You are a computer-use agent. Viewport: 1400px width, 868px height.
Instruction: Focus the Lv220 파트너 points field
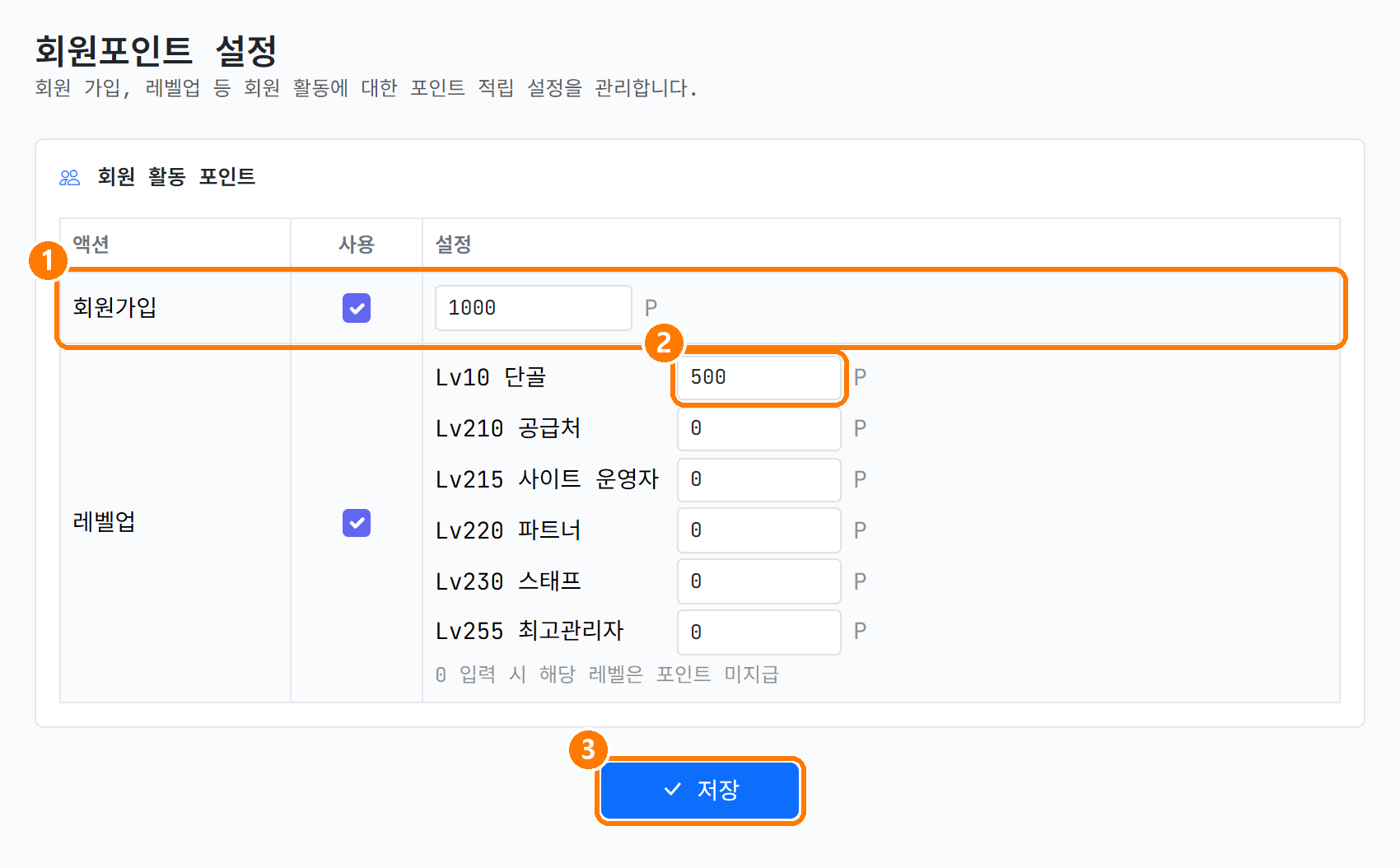click(759, 530)
